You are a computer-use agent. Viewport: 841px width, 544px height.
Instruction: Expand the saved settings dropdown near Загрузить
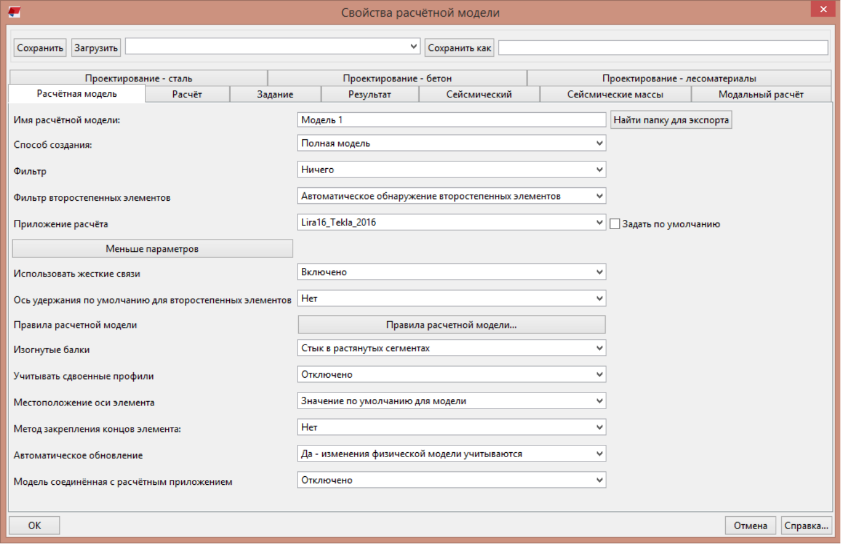pyautogui.click(x=272, y=47)
